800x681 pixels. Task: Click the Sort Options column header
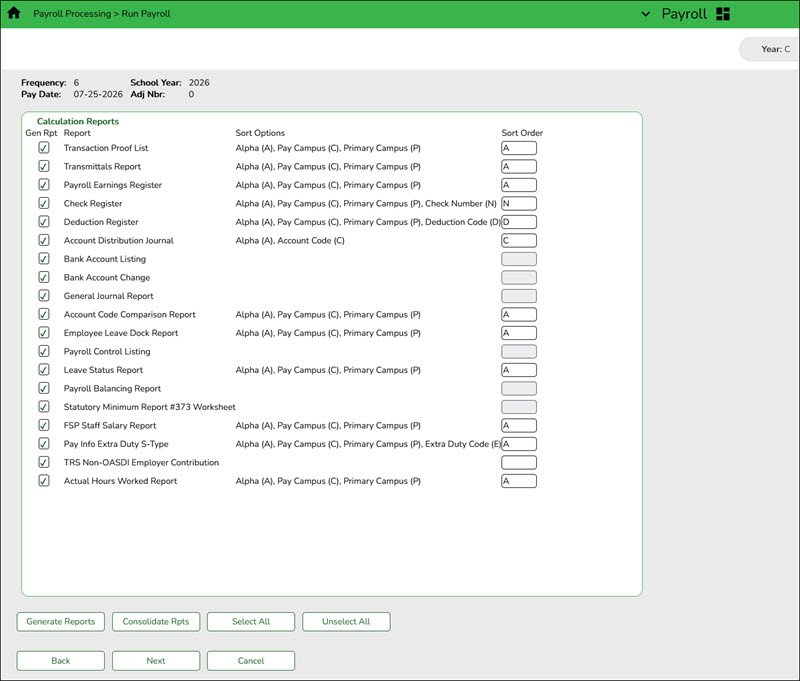pyautogui.click(x=260, y=133)
